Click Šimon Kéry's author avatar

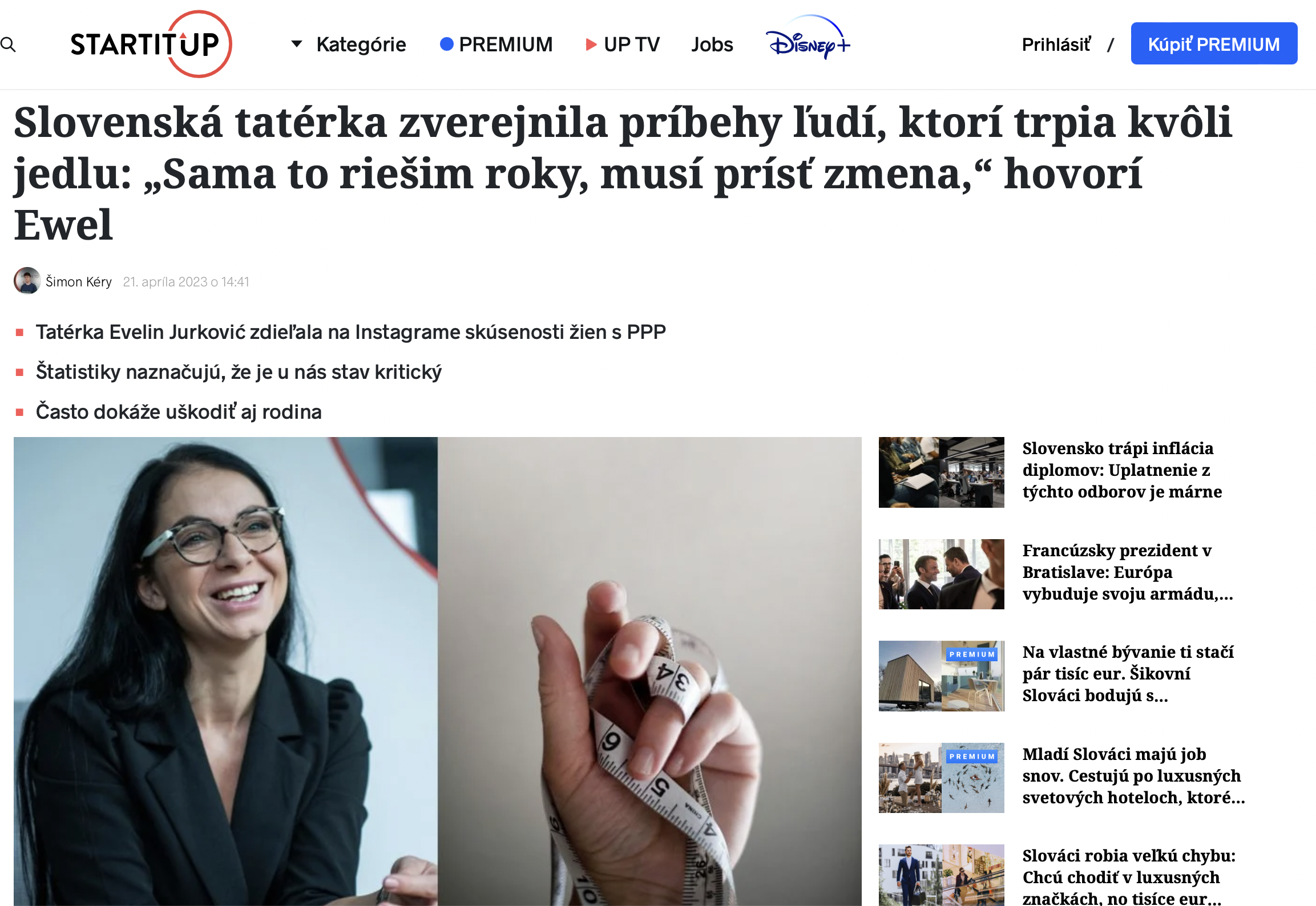[x=27, y=281]
